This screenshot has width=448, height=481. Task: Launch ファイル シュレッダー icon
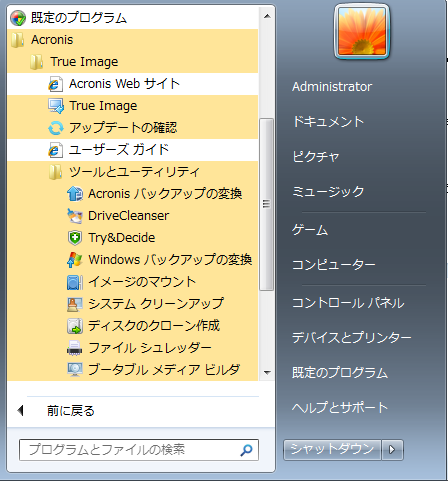(x=75, y=348)
